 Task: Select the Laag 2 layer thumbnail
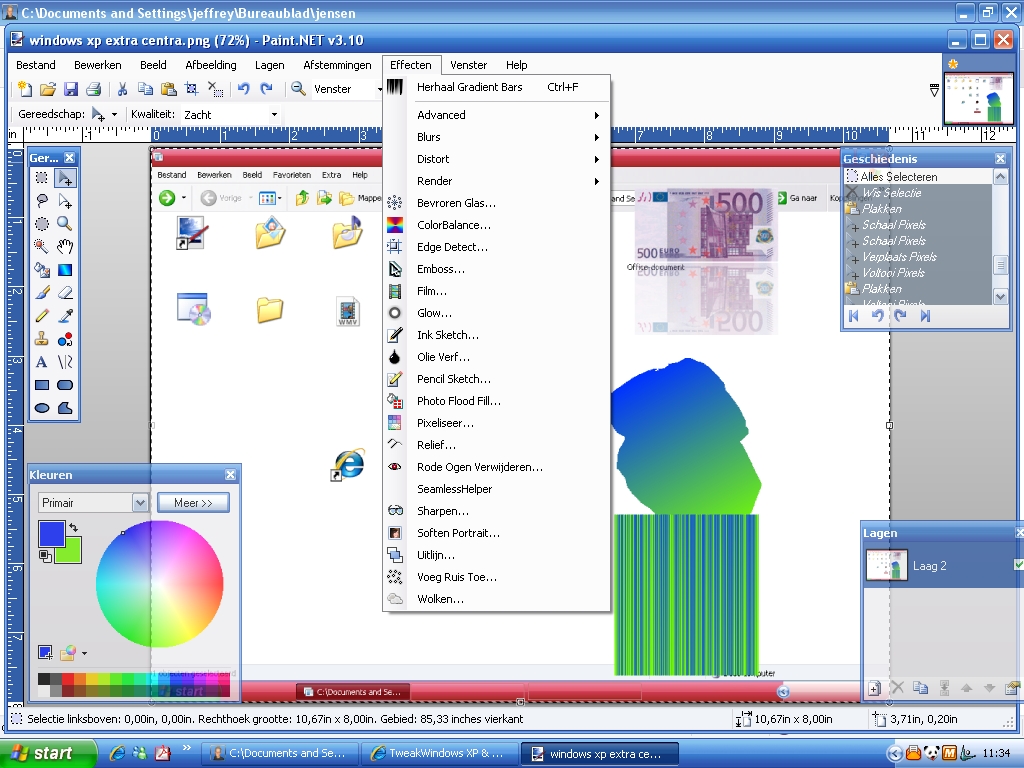pos(886,566)
